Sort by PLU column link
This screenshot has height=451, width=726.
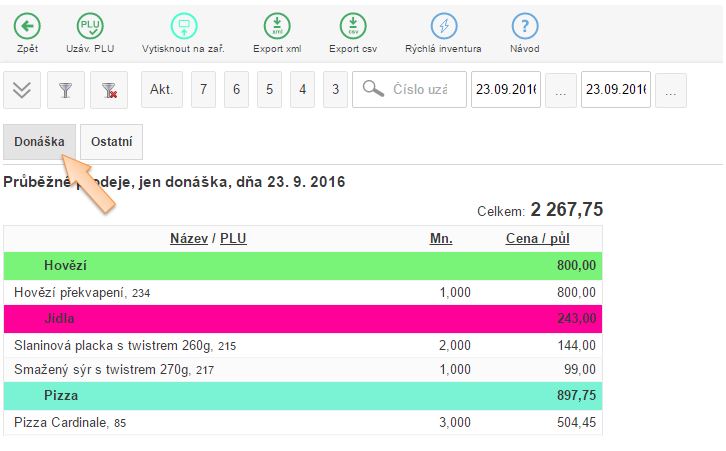point(233,238)
